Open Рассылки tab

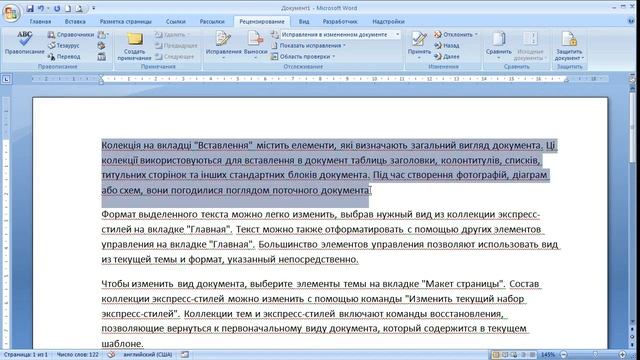click(212, 22)
